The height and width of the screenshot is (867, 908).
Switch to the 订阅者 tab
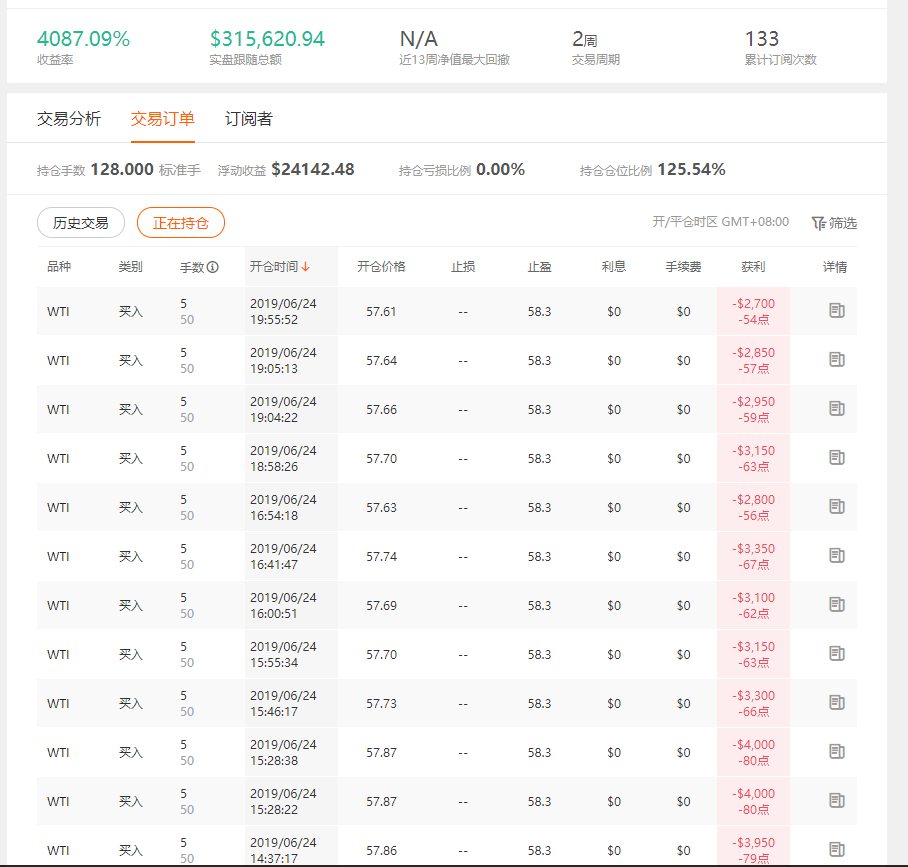click(x=249, y=119)
